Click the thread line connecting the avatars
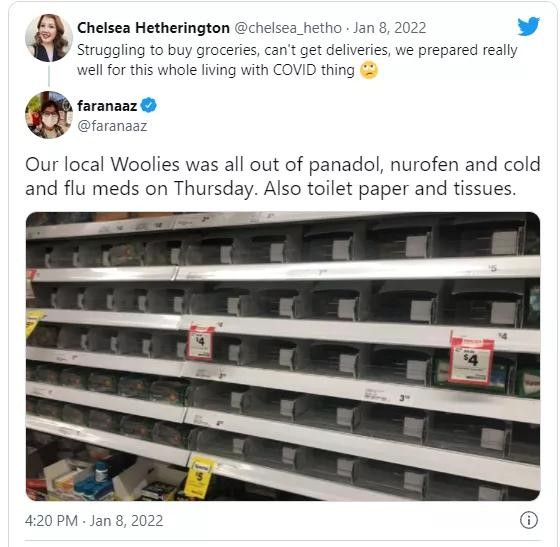Image resolution: width=560 pixels, height=547 pixels. point(49,76)
